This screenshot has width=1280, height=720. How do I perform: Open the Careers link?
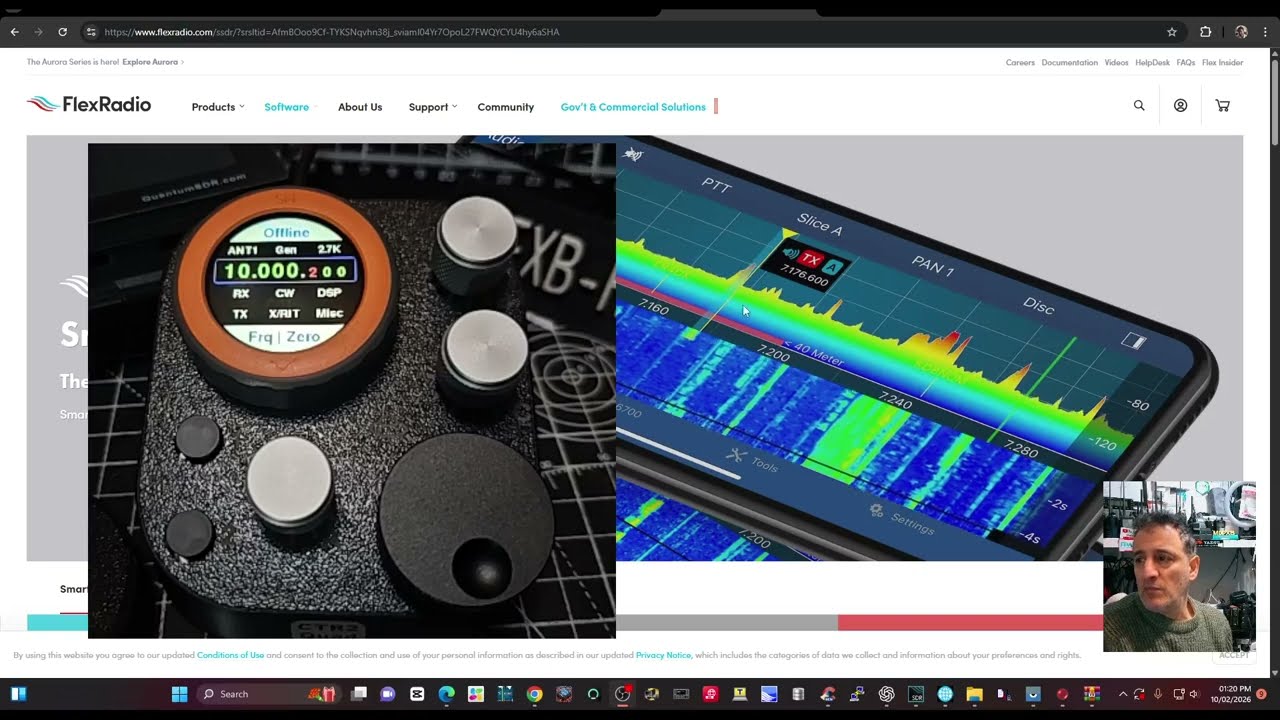[x=1020, y=62]
